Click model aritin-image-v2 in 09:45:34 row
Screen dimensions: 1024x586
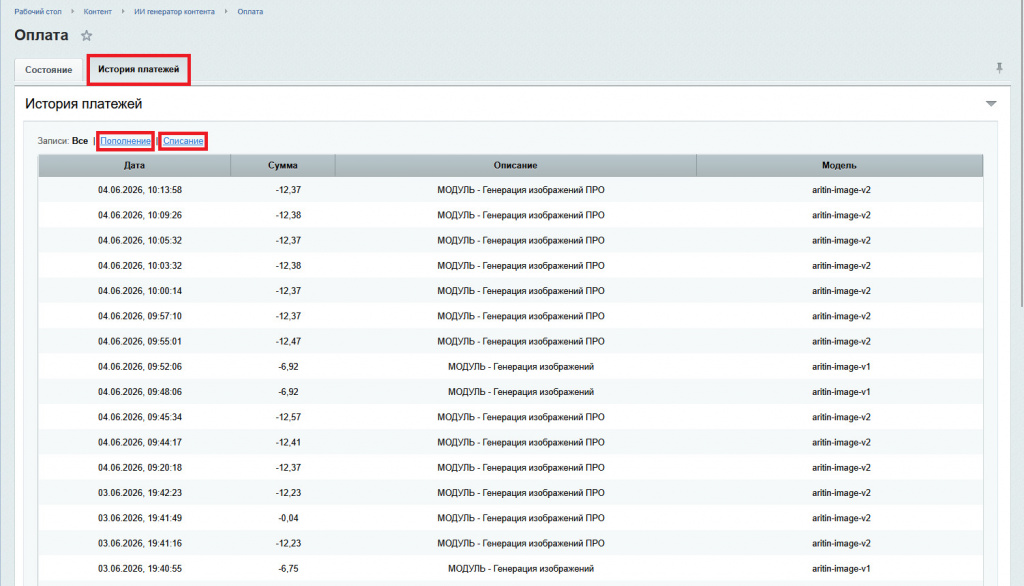[x=840, y=417]
